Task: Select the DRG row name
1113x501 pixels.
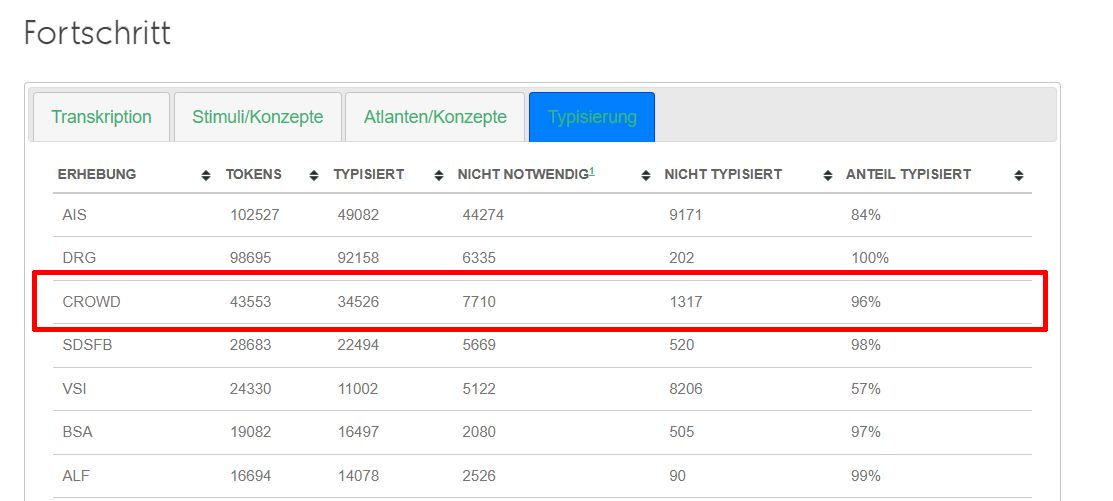Action: 79,258
